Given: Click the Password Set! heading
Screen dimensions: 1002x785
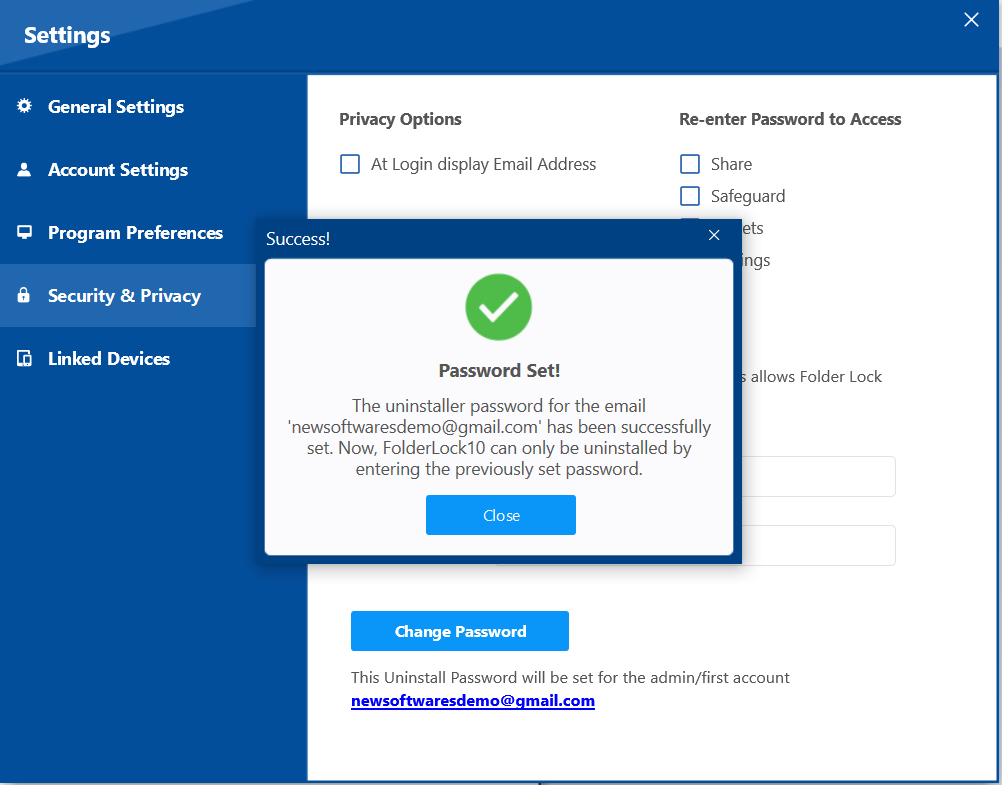Looking at the screenshot, I should (499, 371).
